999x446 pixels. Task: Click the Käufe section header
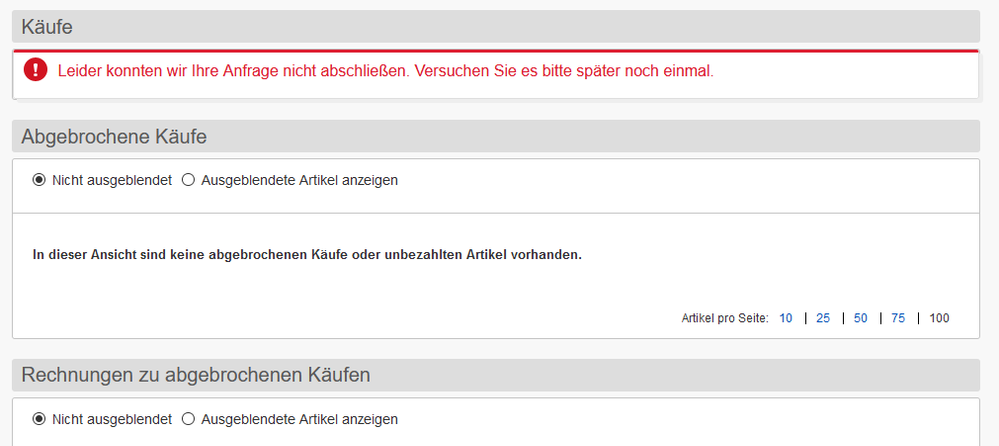[47, 27]
